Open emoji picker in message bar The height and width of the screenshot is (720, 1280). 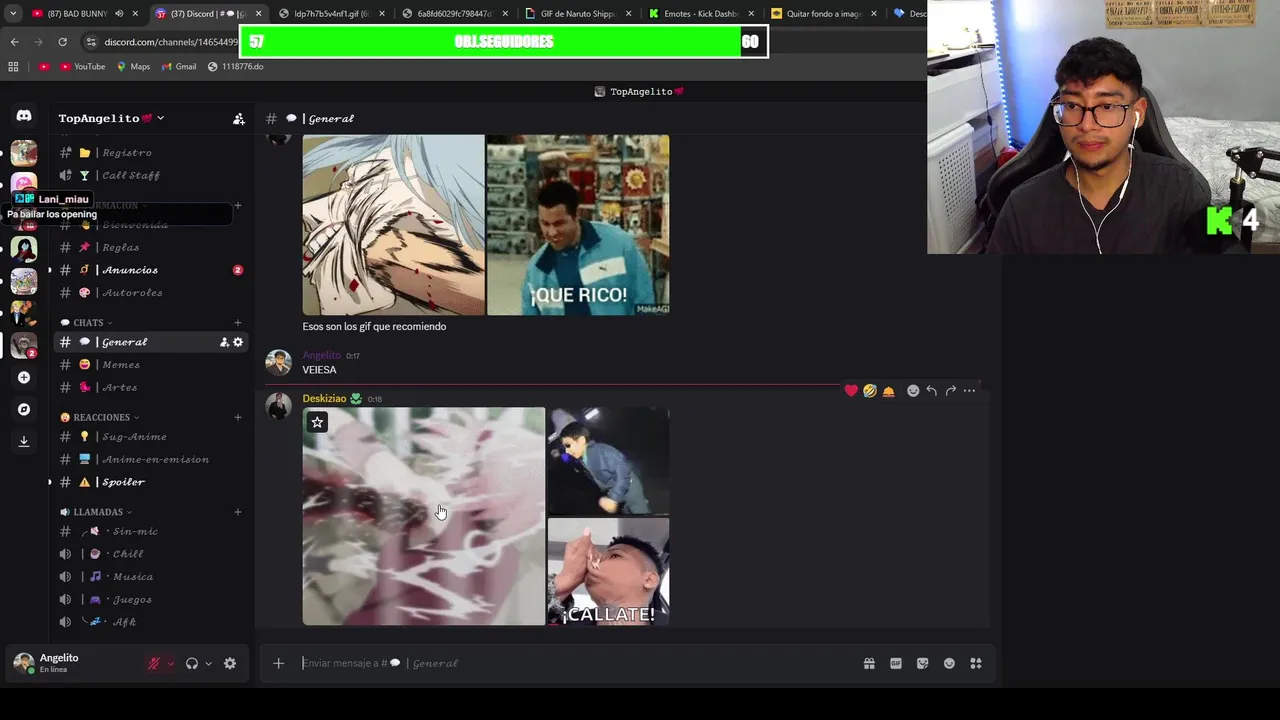click(x=949, y=663)
